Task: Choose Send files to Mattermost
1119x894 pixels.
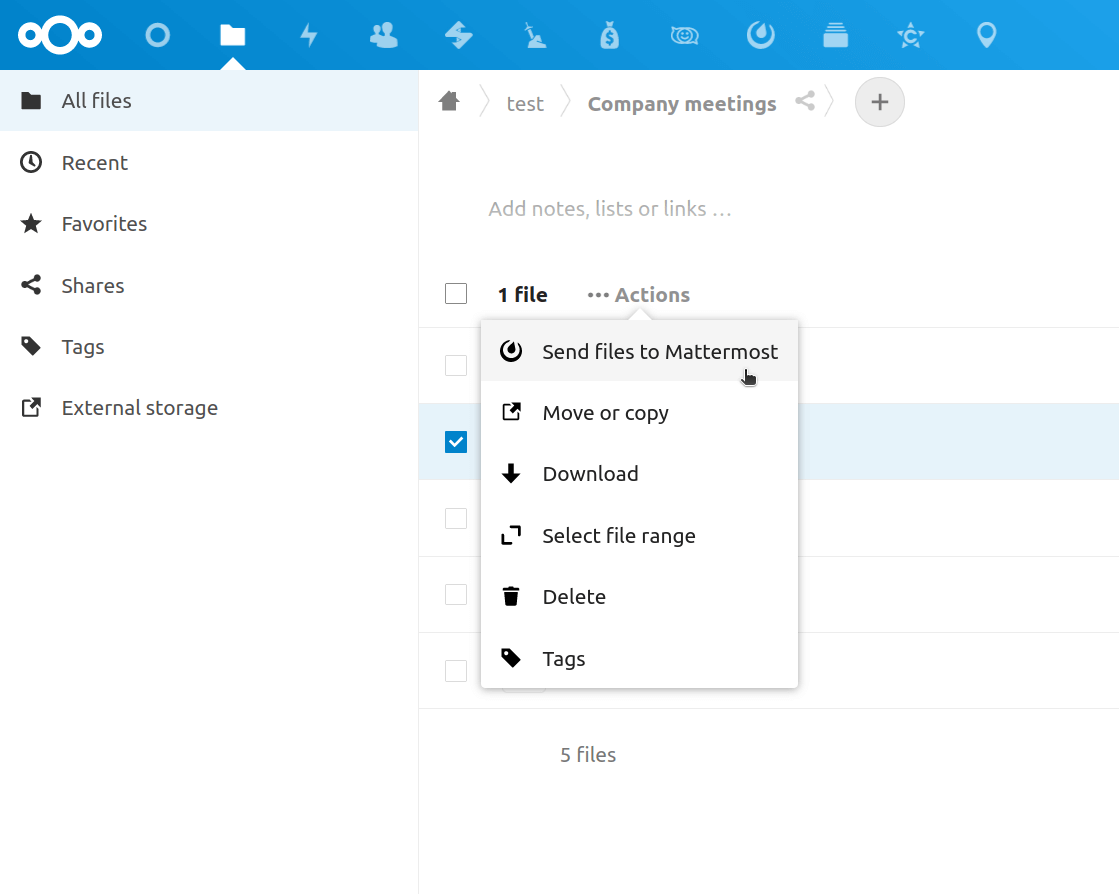Action: (639, 352)
